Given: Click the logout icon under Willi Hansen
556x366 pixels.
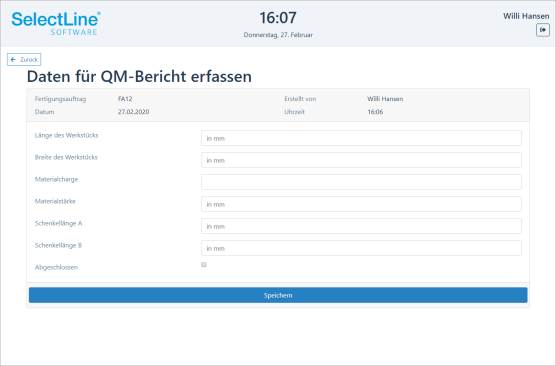Looking at the screenshot, I should (x=543, y=30).
